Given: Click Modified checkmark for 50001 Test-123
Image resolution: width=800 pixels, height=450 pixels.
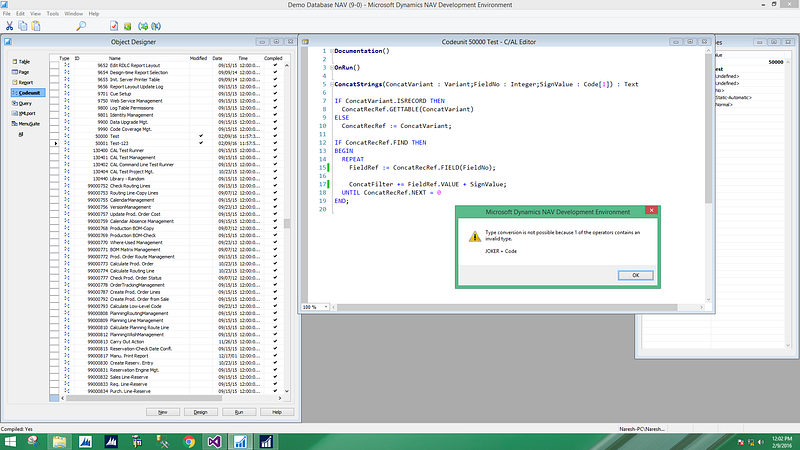Looking at the screenshot, I should [201, 143].
